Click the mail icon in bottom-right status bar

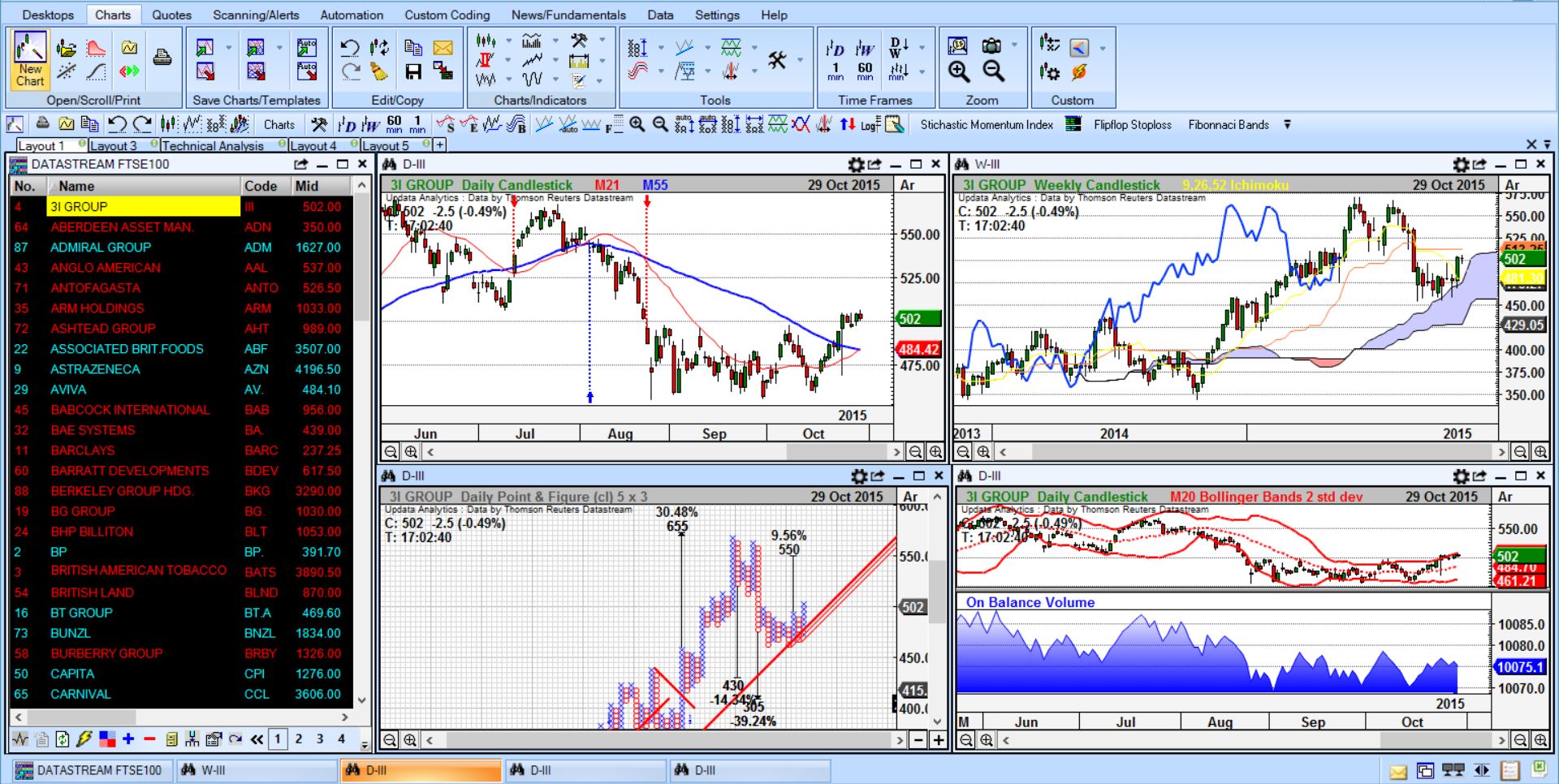click(x=1398, y=771)
